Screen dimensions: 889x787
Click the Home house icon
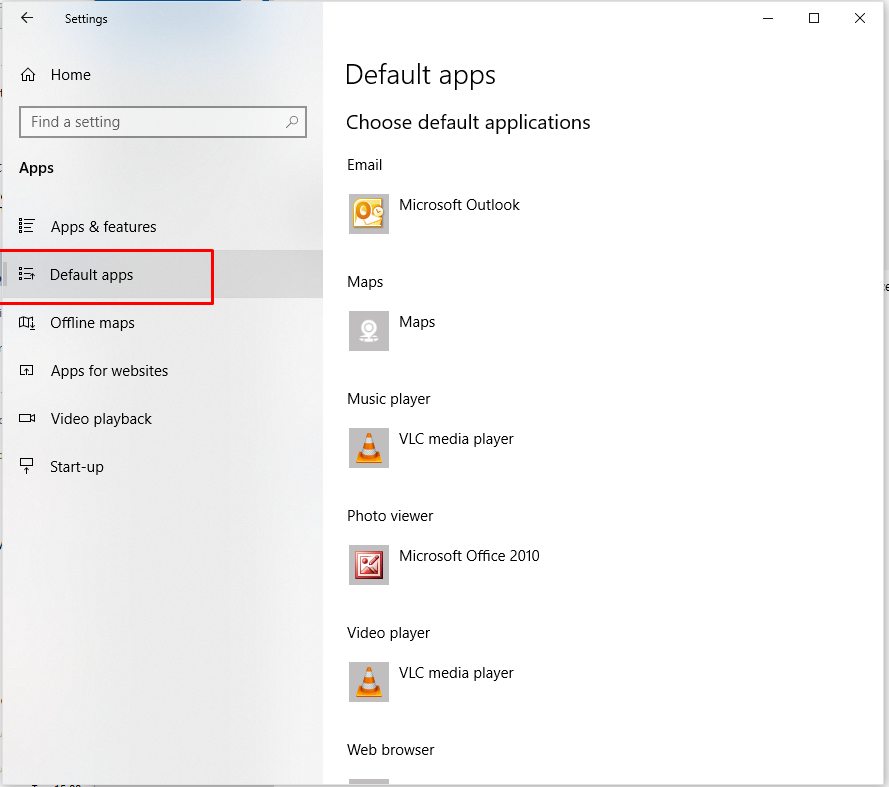(28, 75)
